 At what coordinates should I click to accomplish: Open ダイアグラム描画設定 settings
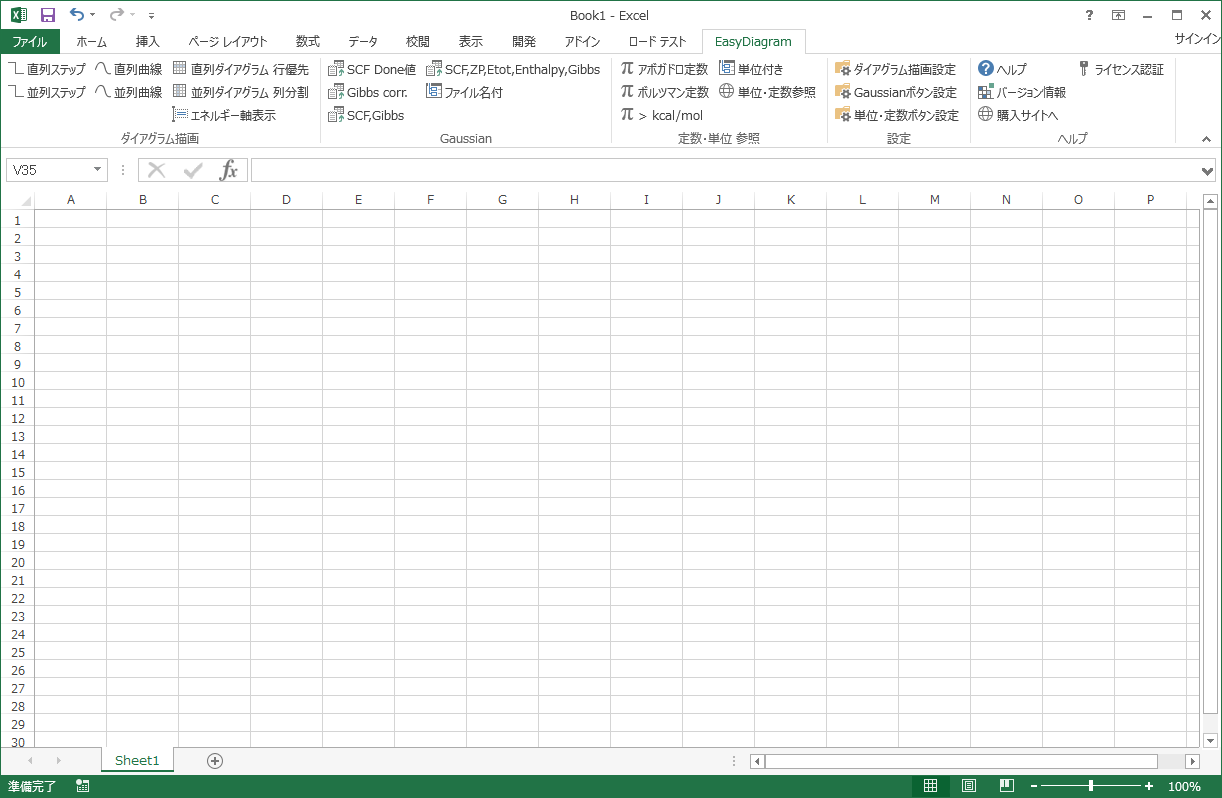(x=896, y=69)
